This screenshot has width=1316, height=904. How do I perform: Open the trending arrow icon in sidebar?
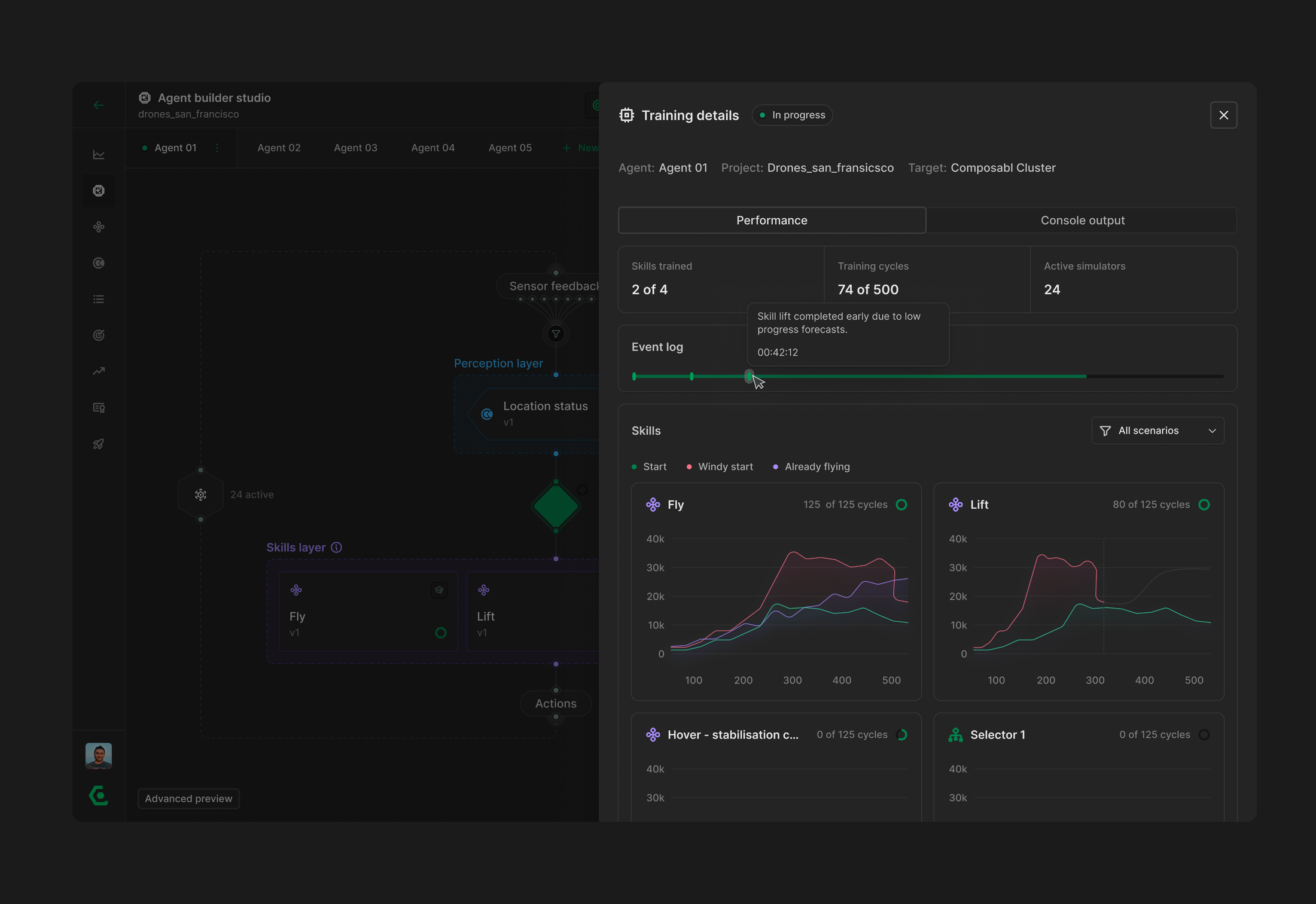[x=99, y=371]
